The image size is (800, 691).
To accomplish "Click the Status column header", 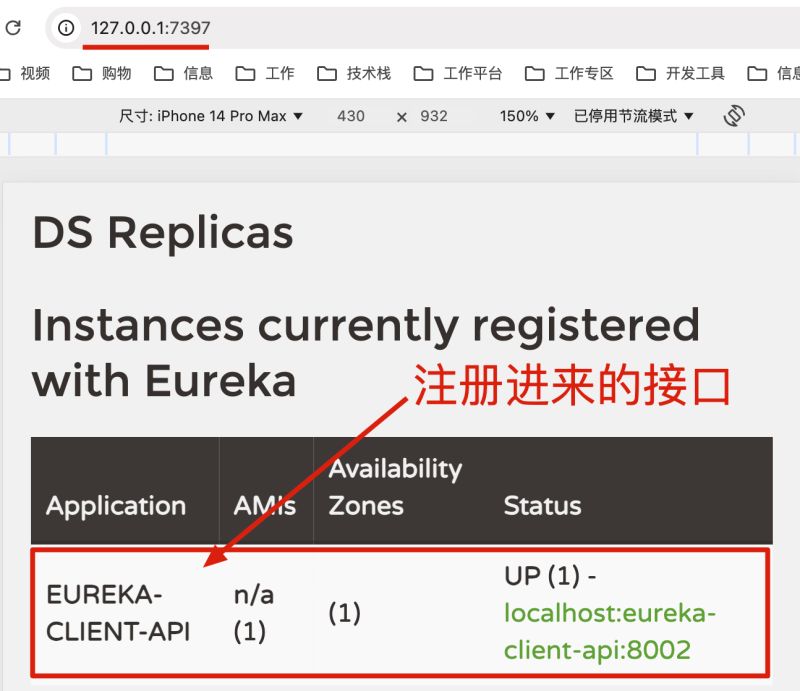I will pos(542,506).
